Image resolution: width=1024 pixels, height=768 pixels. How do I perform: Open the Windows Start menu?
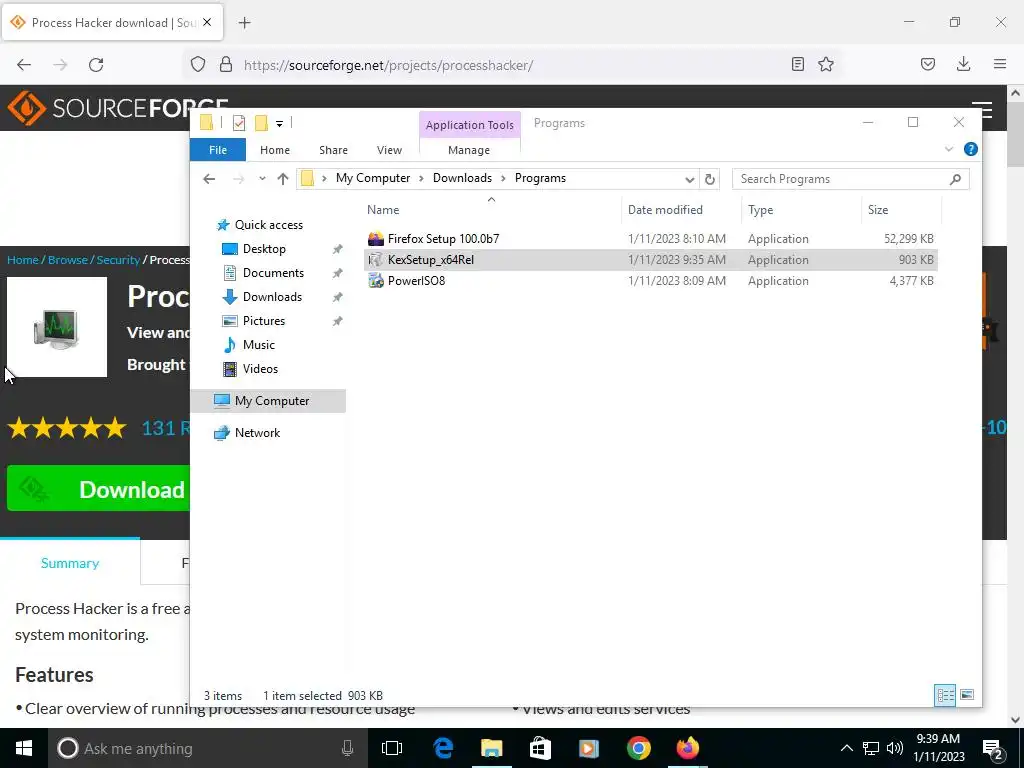click(x=24, y=748)
